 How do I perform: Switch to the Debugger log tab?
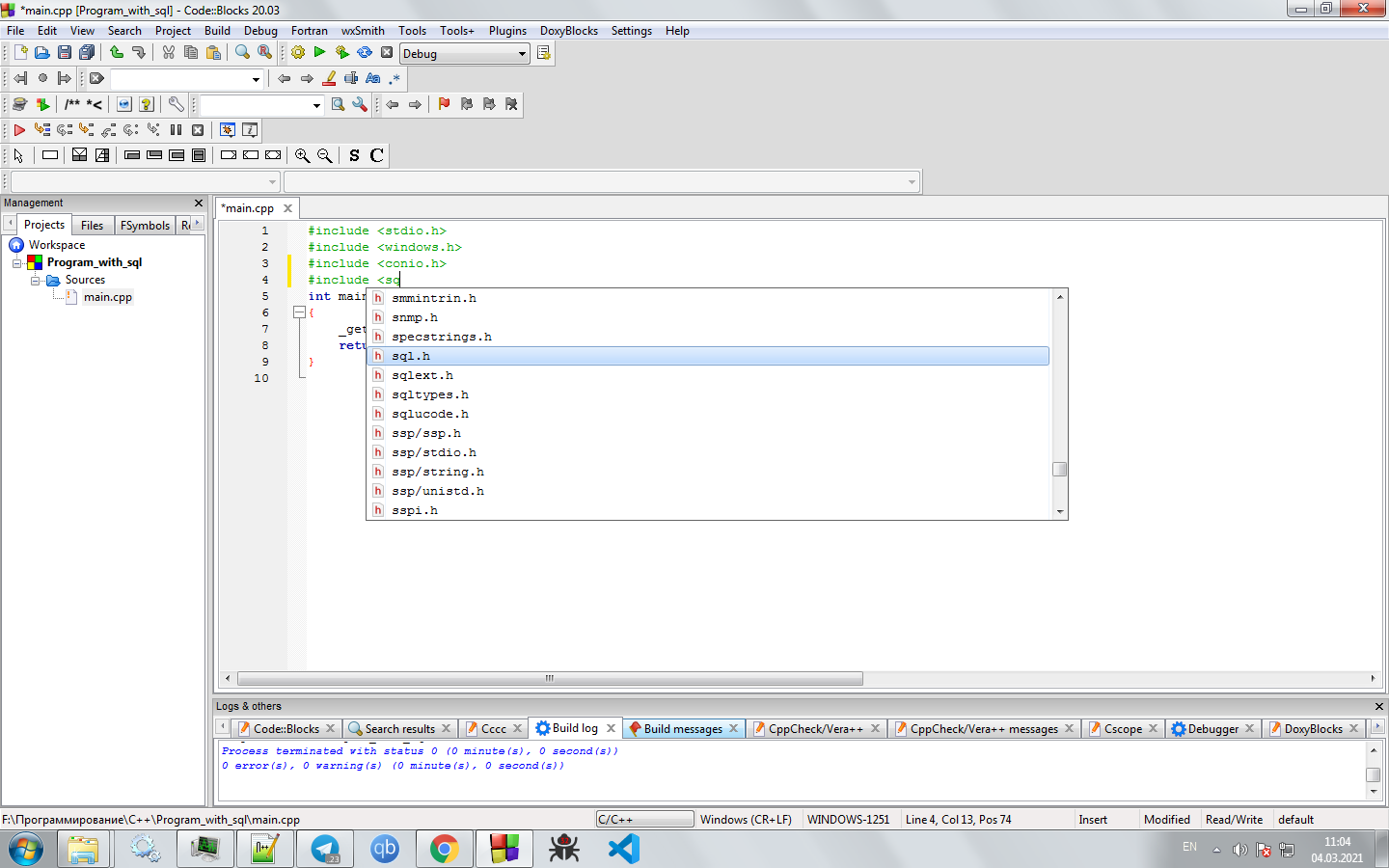[1212, 728]
